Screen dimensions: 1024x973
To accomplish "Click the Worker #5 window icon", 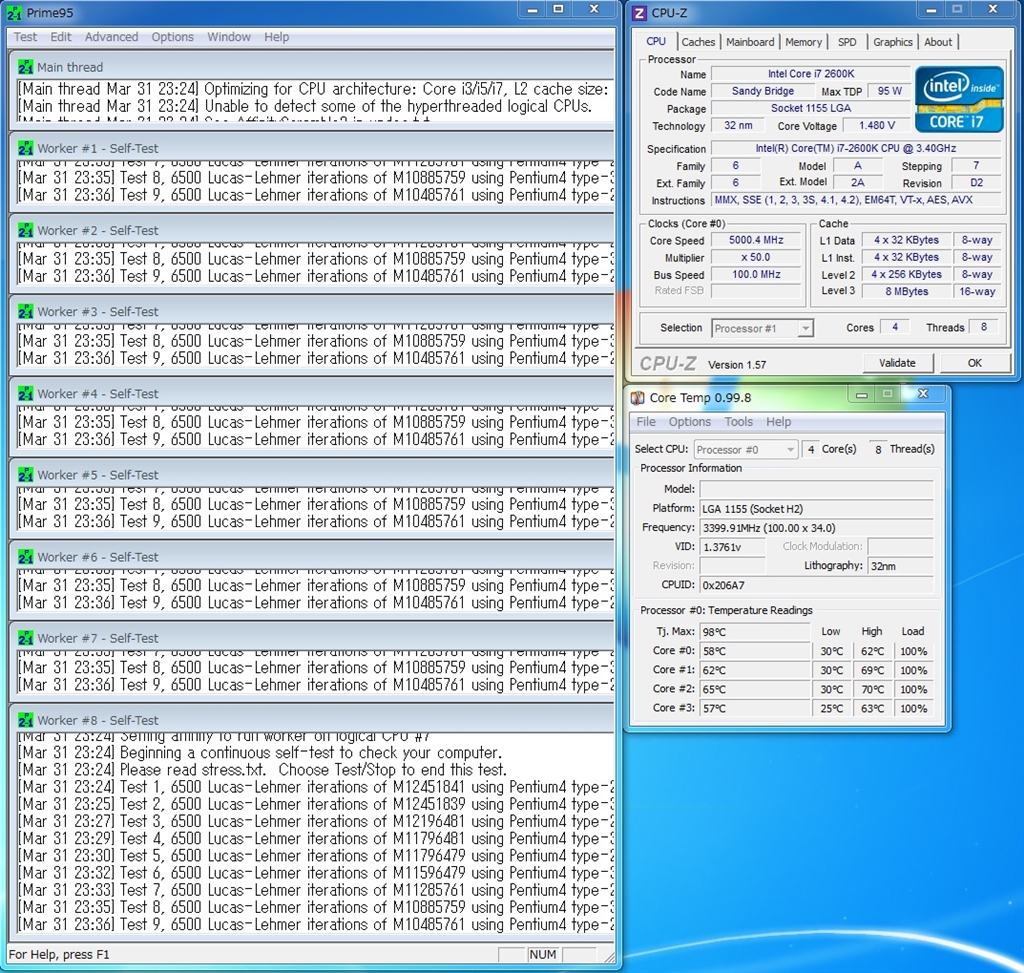I will point(25,475).
